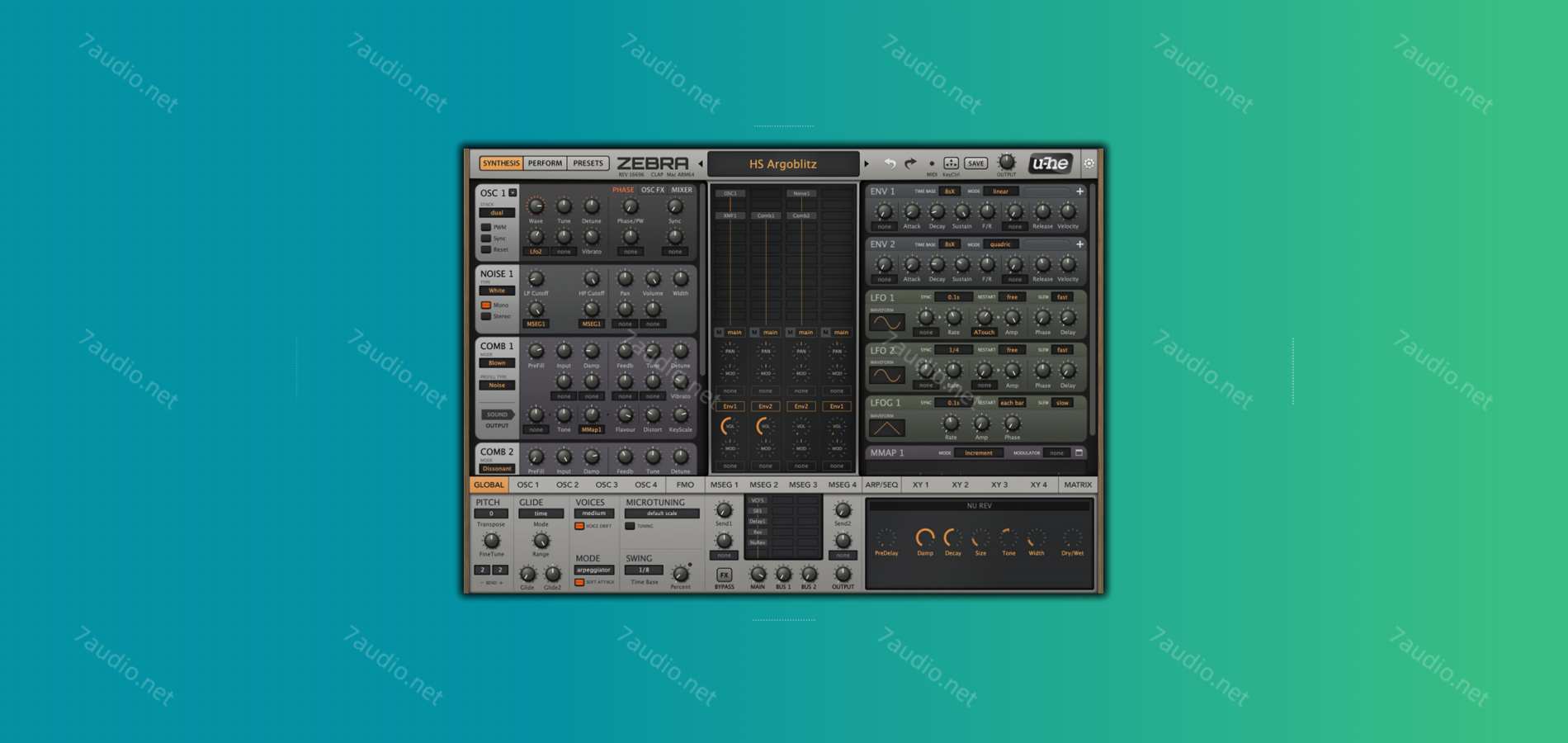Open the LFOG 1 Restart 'each bar' dropdown
The height and width of the screenshot is (743, 1568).
[x=1012, y=403]
